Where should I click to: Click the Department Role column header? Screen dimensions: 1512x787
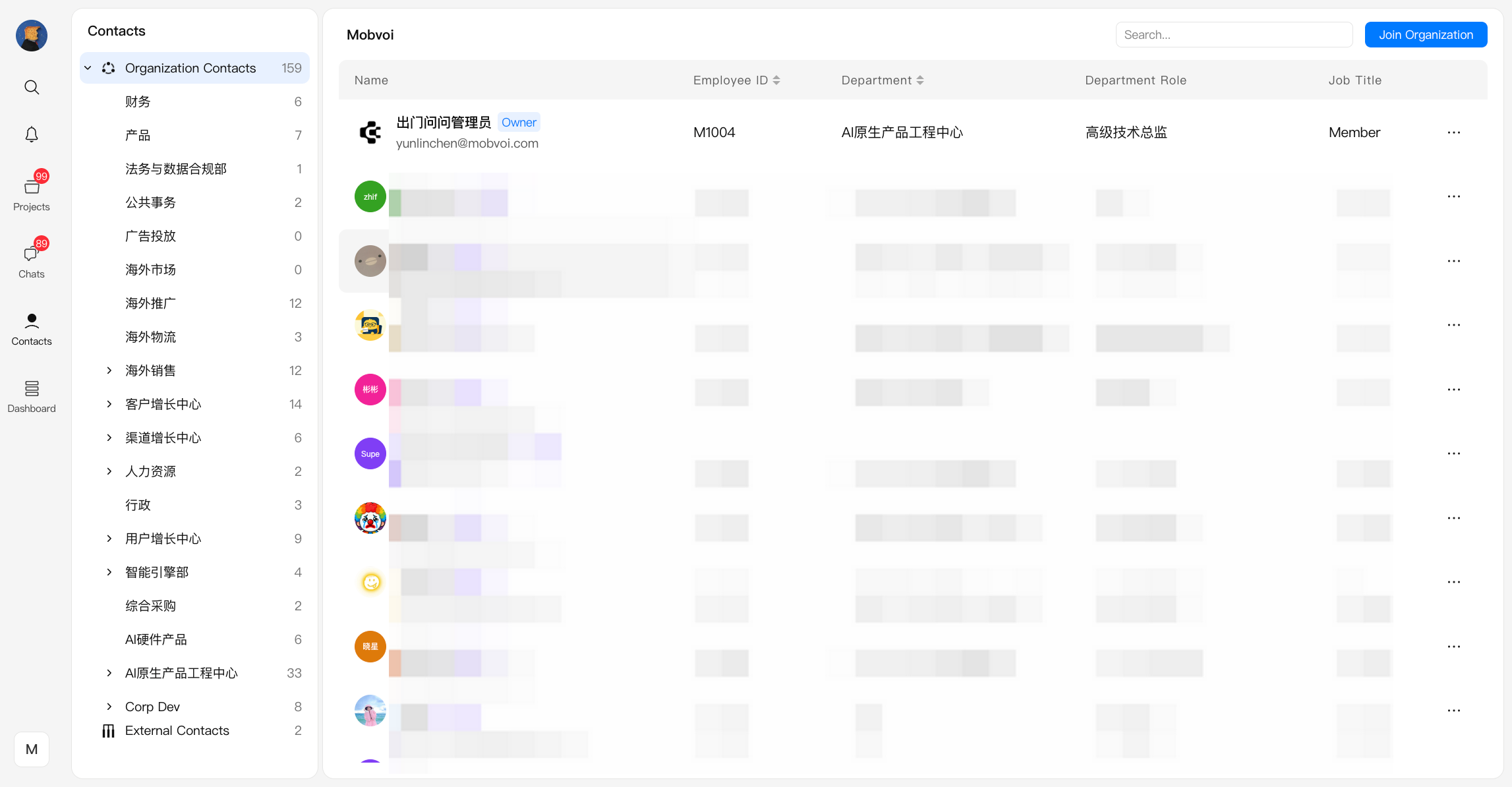pos(1136,80)
